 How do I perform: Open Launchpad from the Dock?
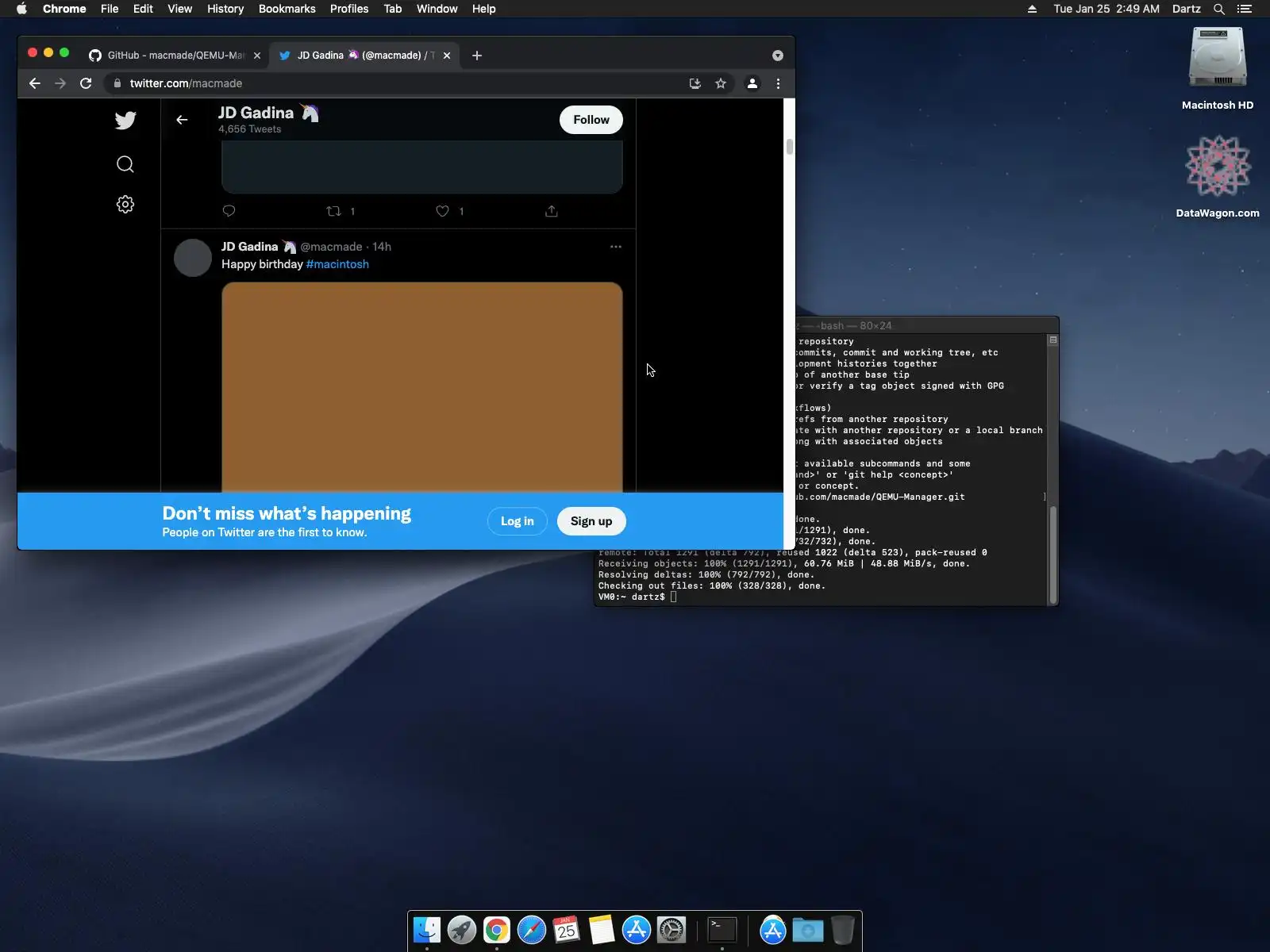click(462, 930)
